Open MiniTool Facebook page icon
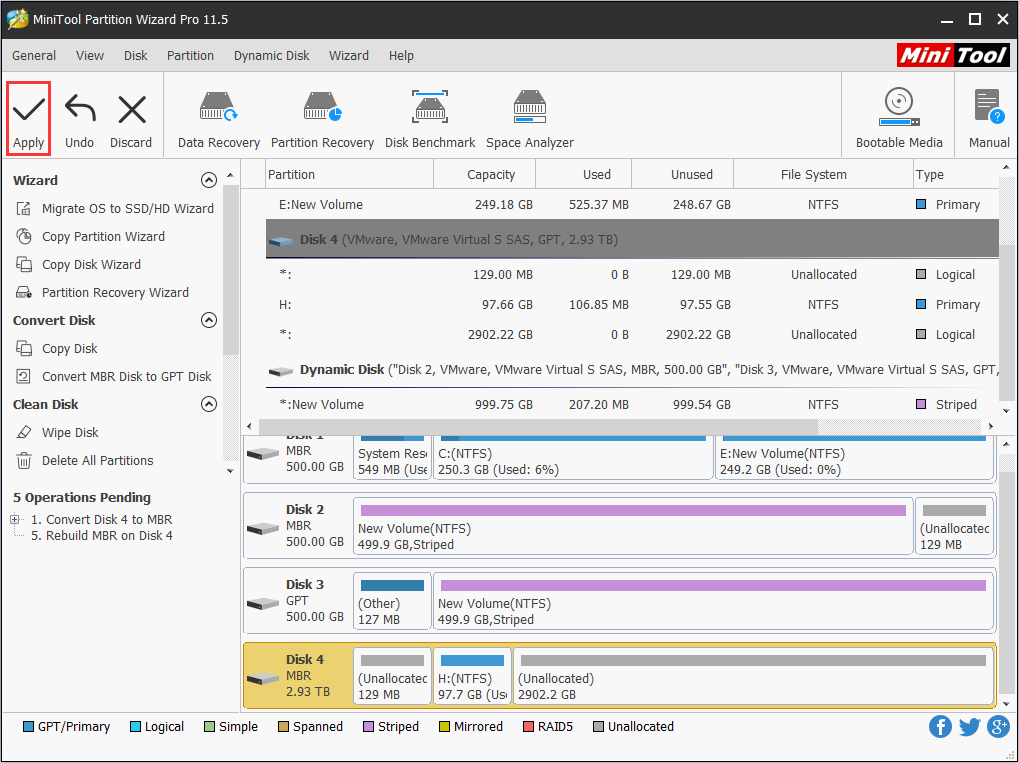 [x=940, y=727]
